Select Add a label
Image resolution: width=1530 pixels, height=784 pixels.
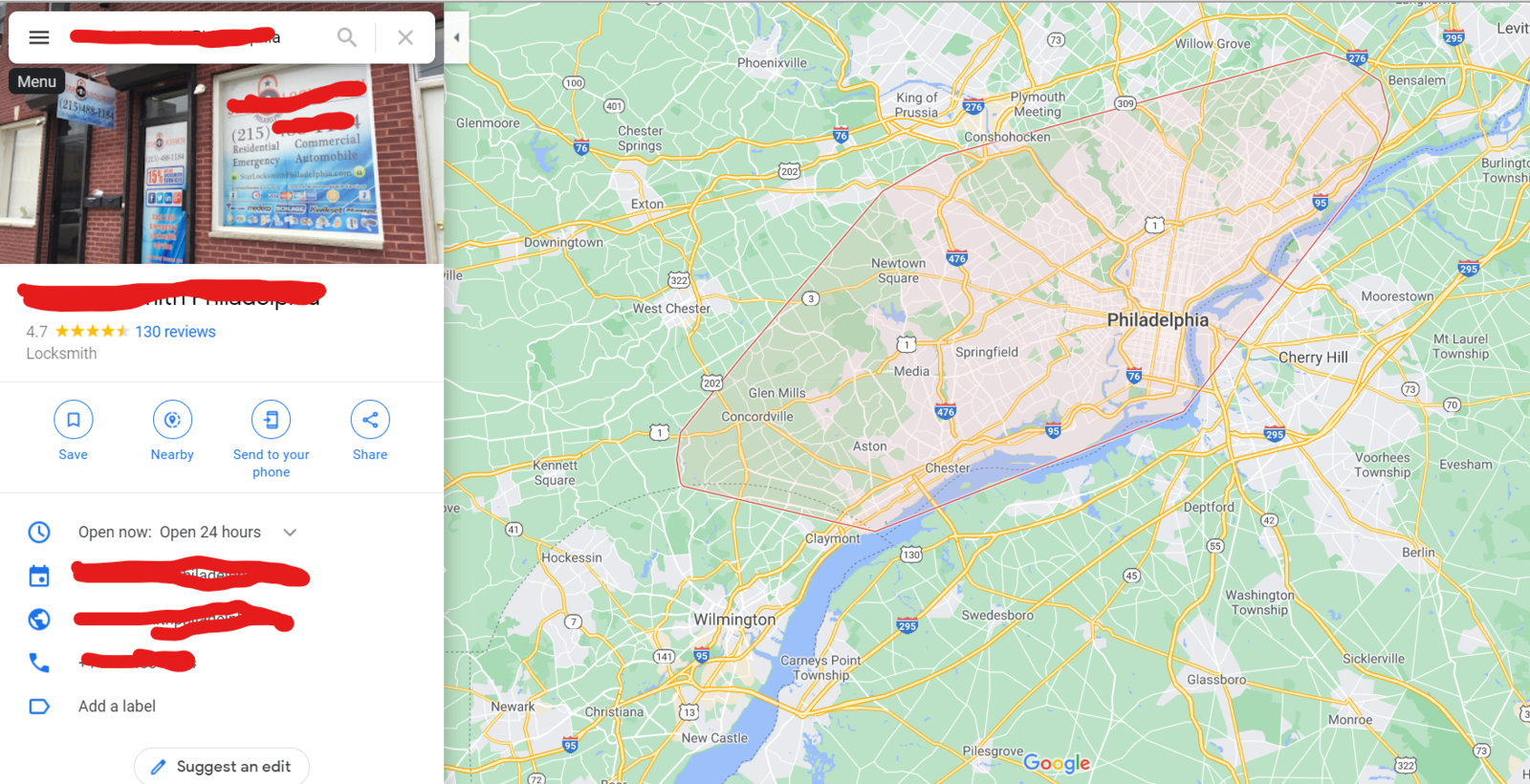[117, 707]
